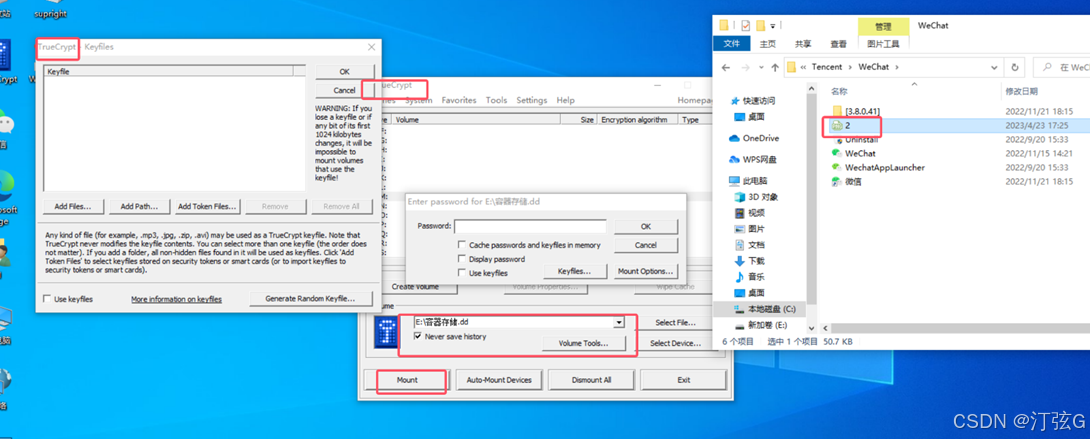This screenshot has height=439, width=1090.
Task: Click the 文档 documents icon
Action: point(740,245)
